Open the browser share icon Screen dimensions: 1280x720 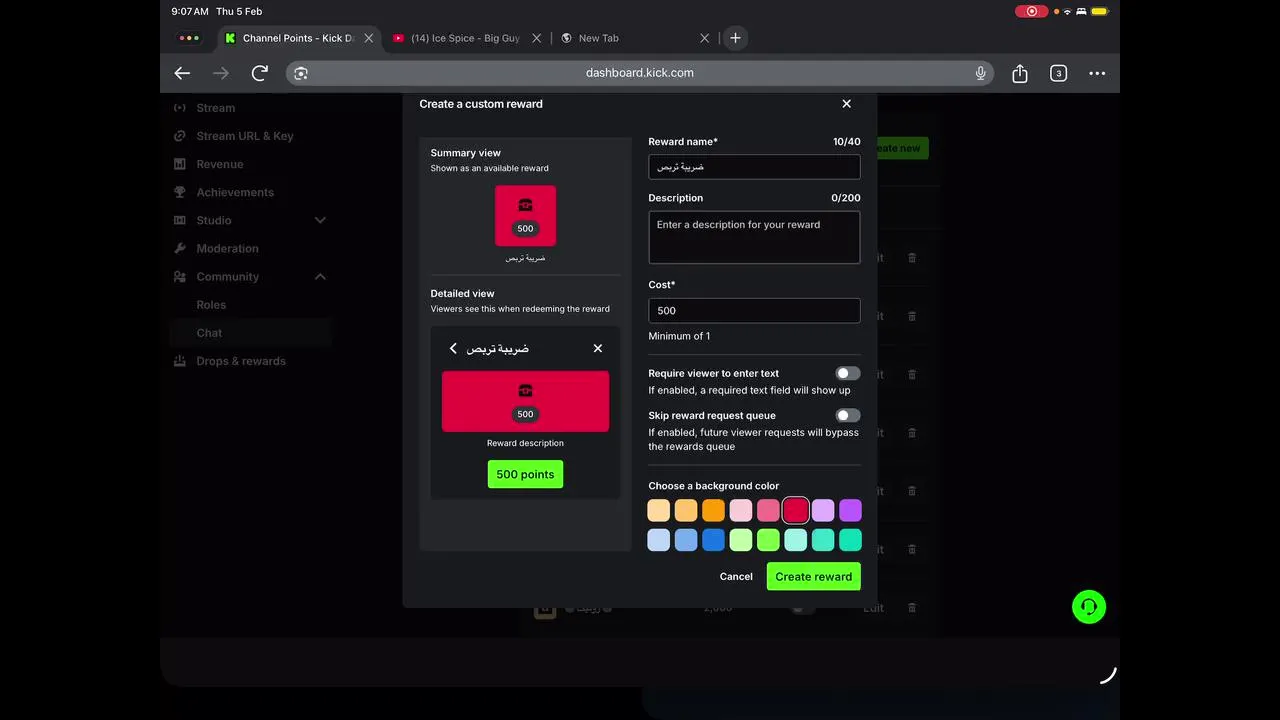[x=1020, y=73]
